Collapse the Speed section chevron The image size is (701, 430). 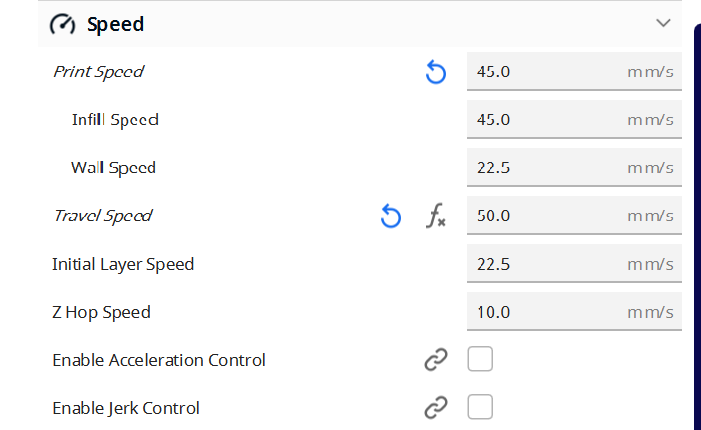[663, 23]
